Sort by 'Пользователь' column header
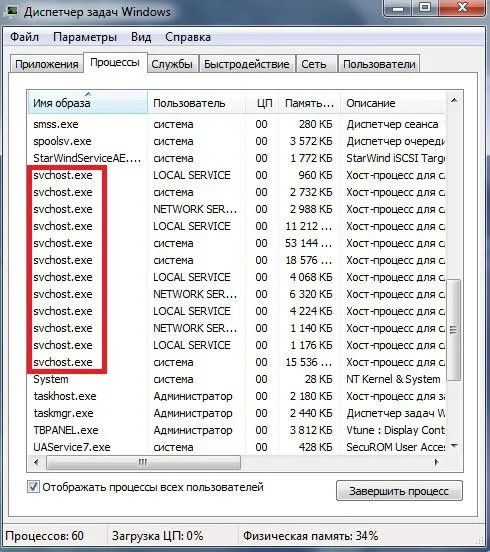This screenshot has width=490, height=552. click(196, 103)
